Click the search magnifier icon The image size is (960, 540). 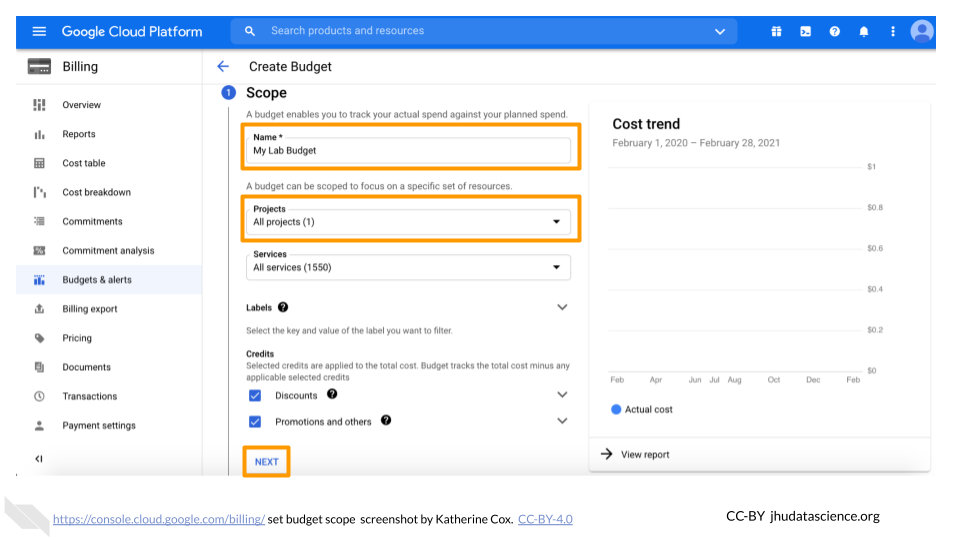(250, 31)
